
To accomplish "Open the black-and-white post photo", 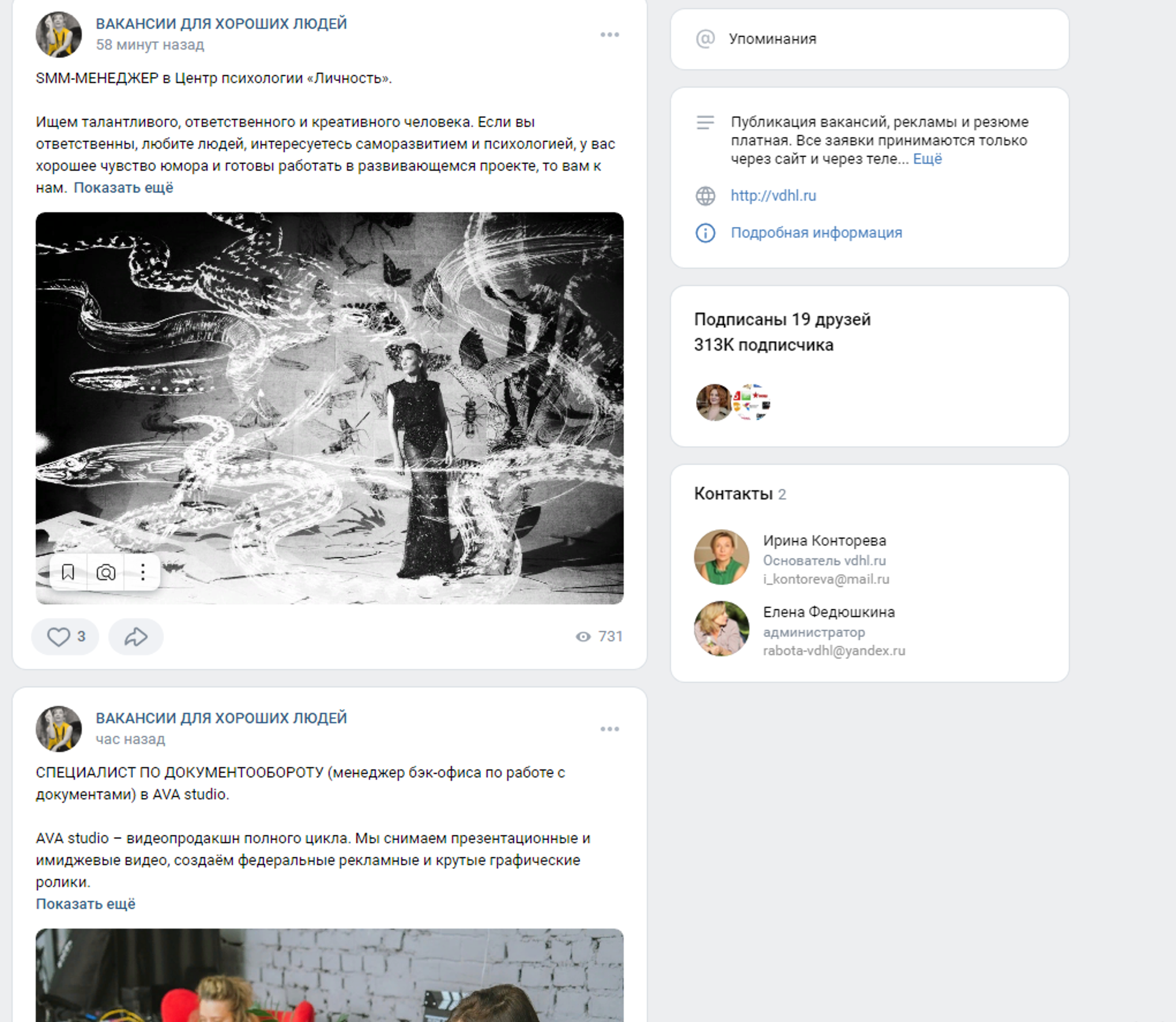I will 330,408.
